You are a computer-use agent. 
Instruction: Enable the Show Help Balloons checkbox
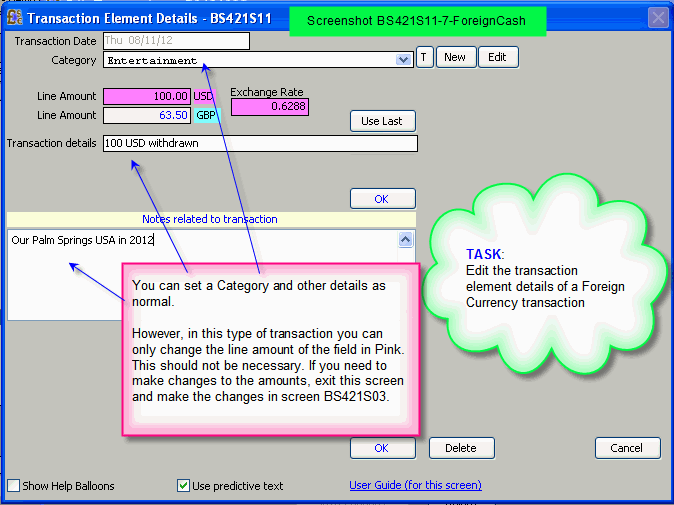click(14, 486)
